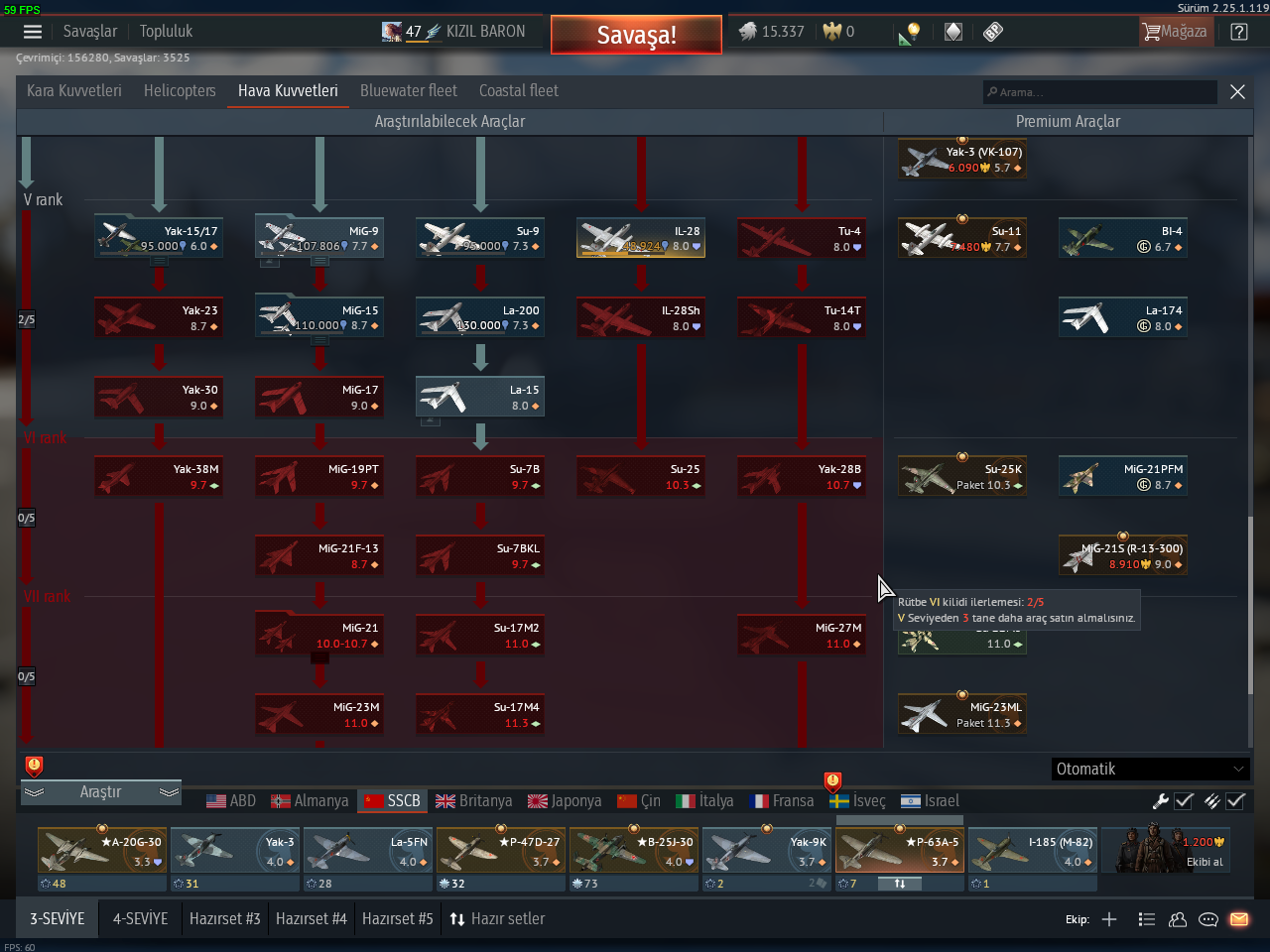Click the Arama search field
The width and height of the screenshot is (1270, 952).
point(1099,92)
